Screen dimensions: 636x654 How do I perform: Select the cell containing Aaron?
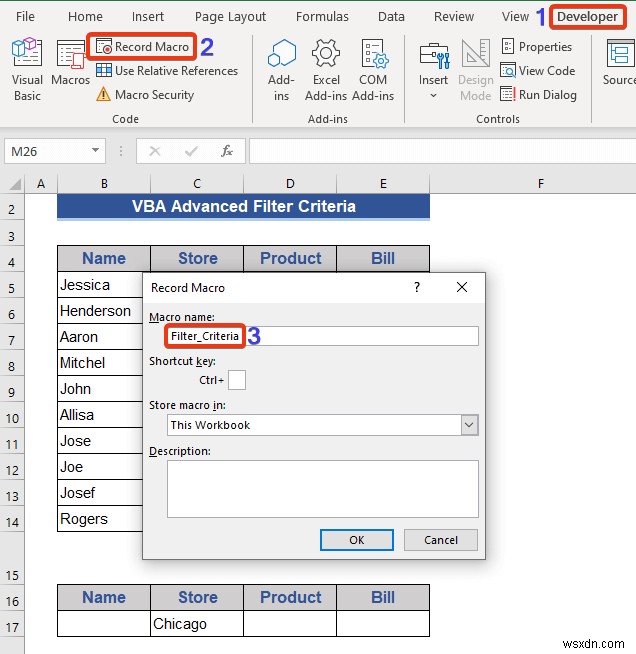(100, 337)
